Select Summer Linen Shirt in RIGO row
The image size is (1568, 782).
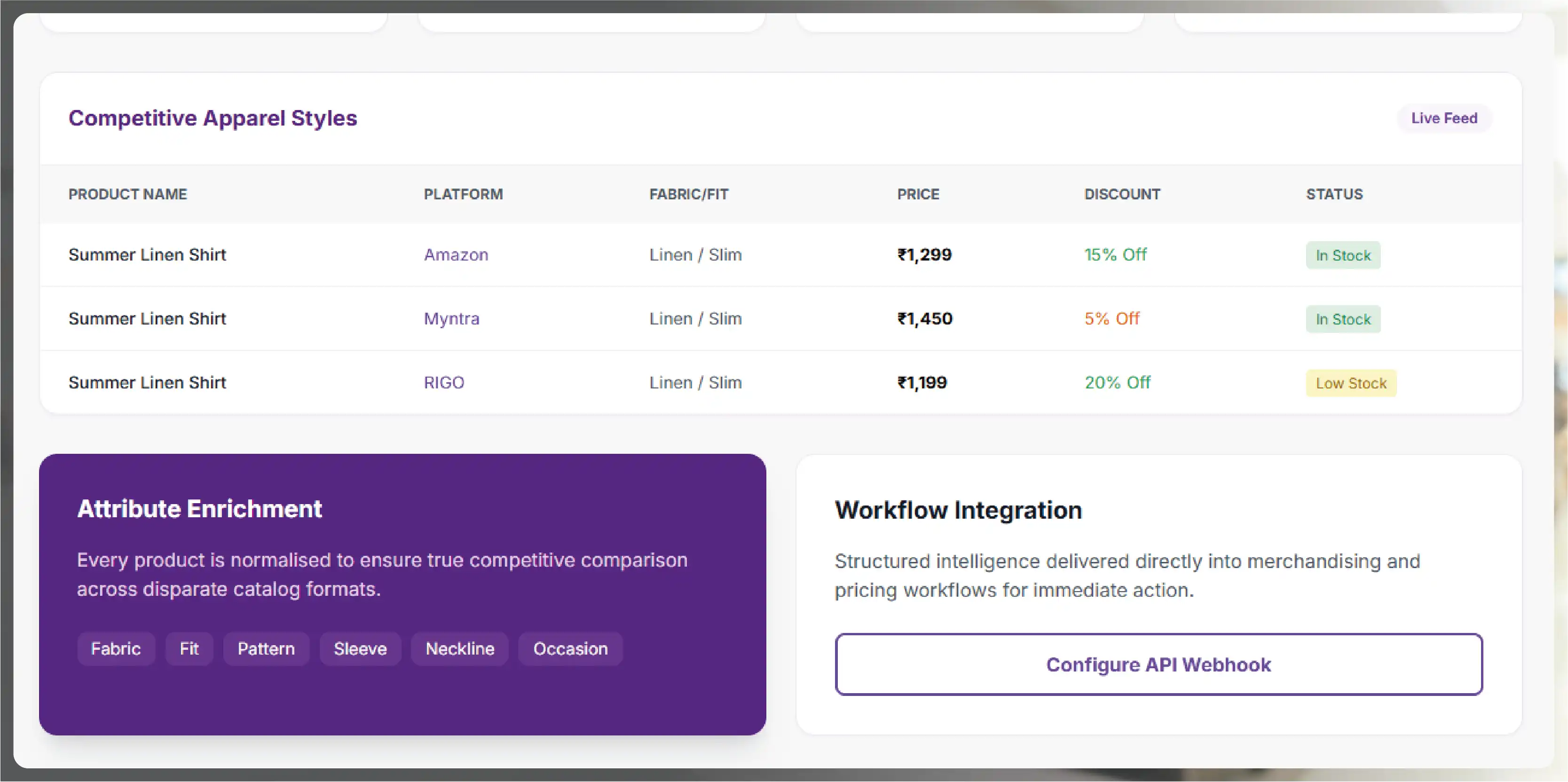147,382
